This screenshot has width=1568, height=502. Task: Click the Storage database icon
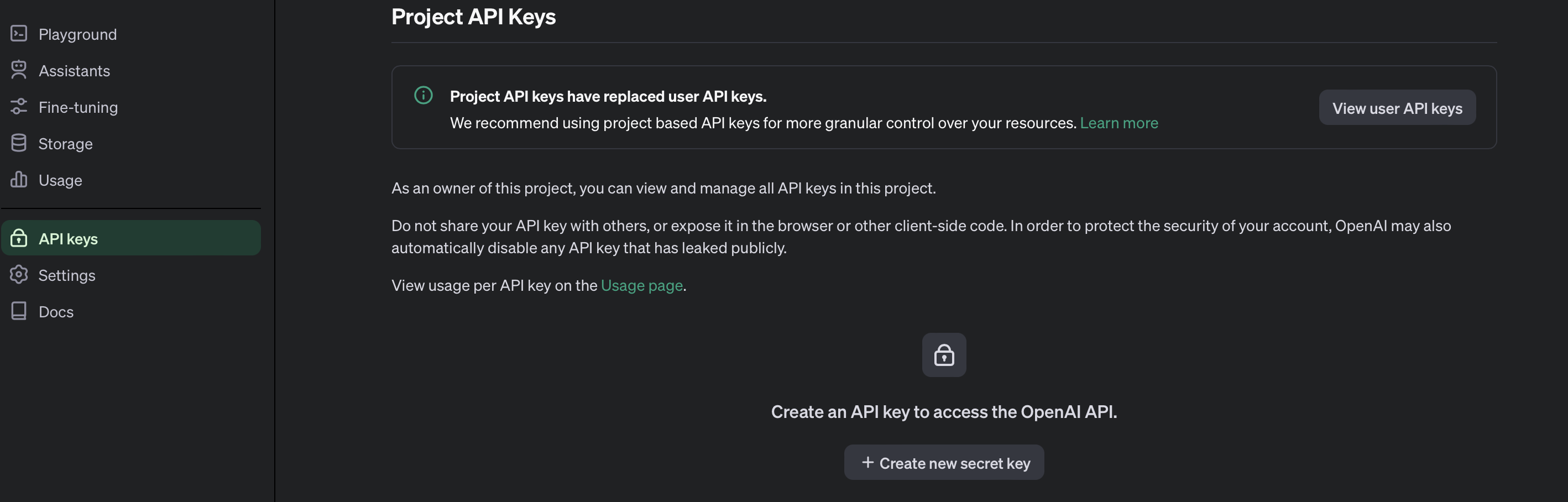click(x=19, y=143)
